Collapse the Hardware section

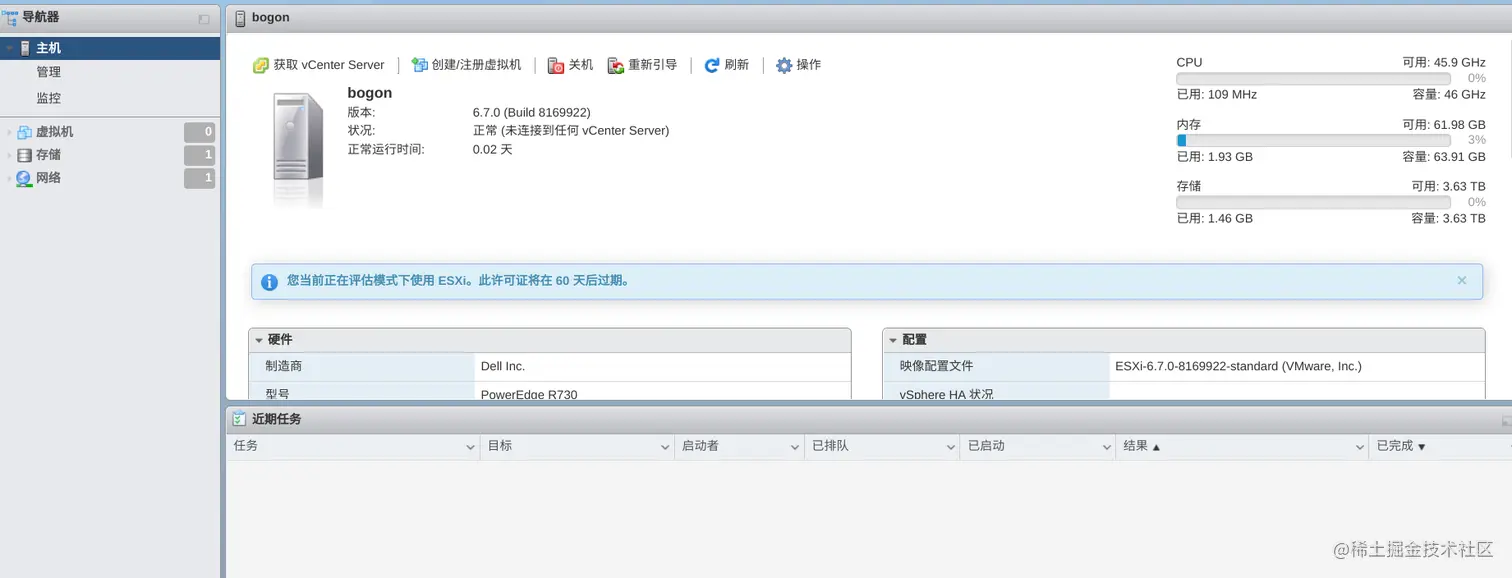[x=259, y=340]
